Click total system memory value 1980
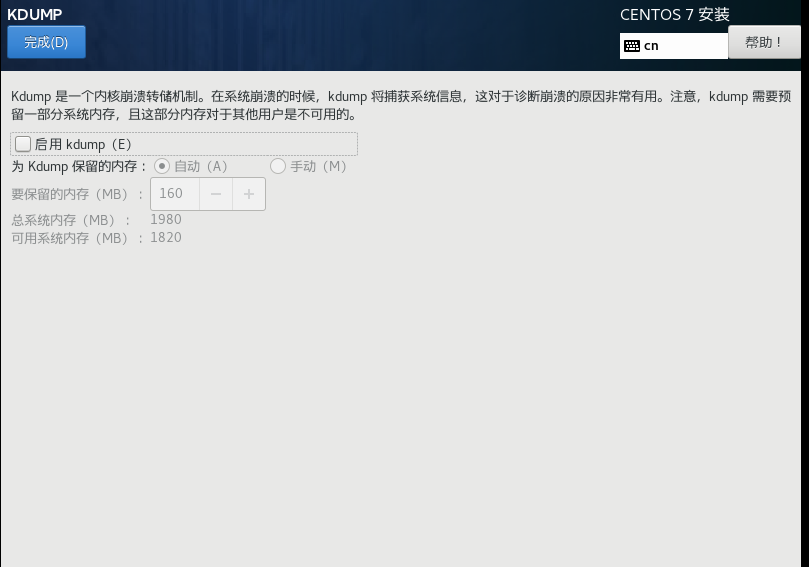 [x=166, y=219]
